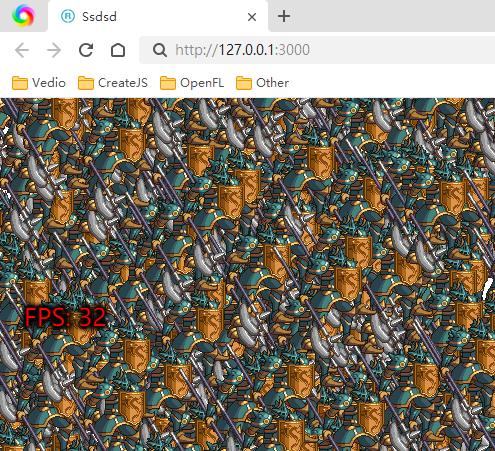Reload the current page

coord(86,50)
